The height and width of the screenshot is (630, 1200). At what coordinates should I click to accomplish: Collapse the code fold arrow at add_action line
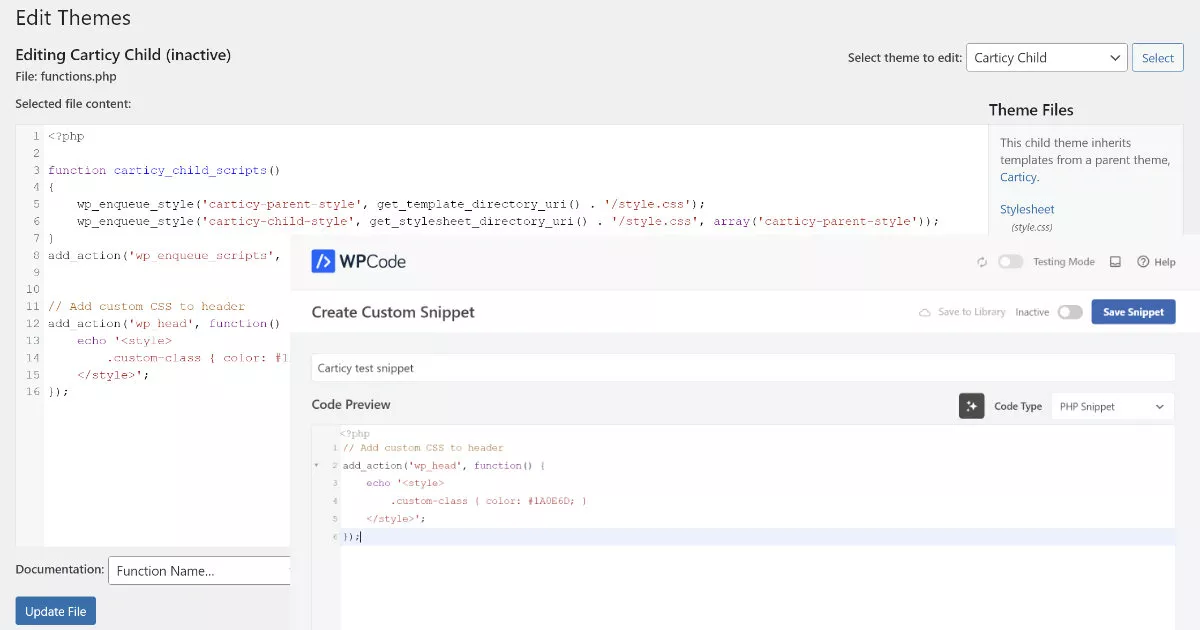317,466
